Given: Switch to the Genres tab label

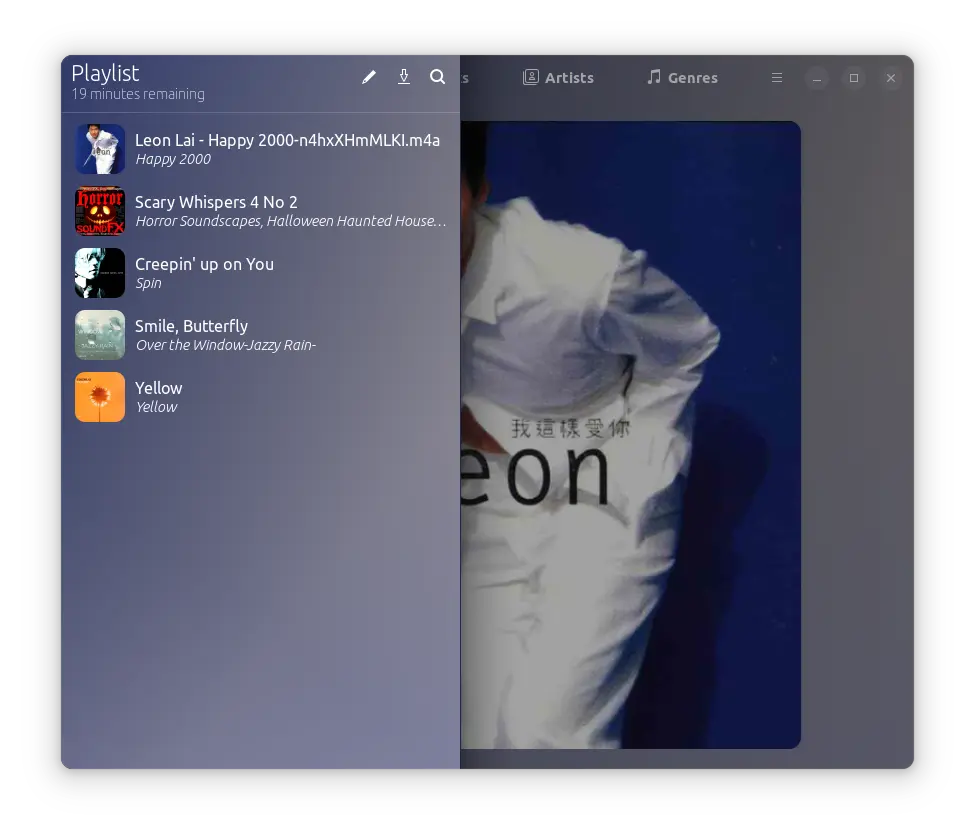Looking at the screenshot, I should [692, 78].
